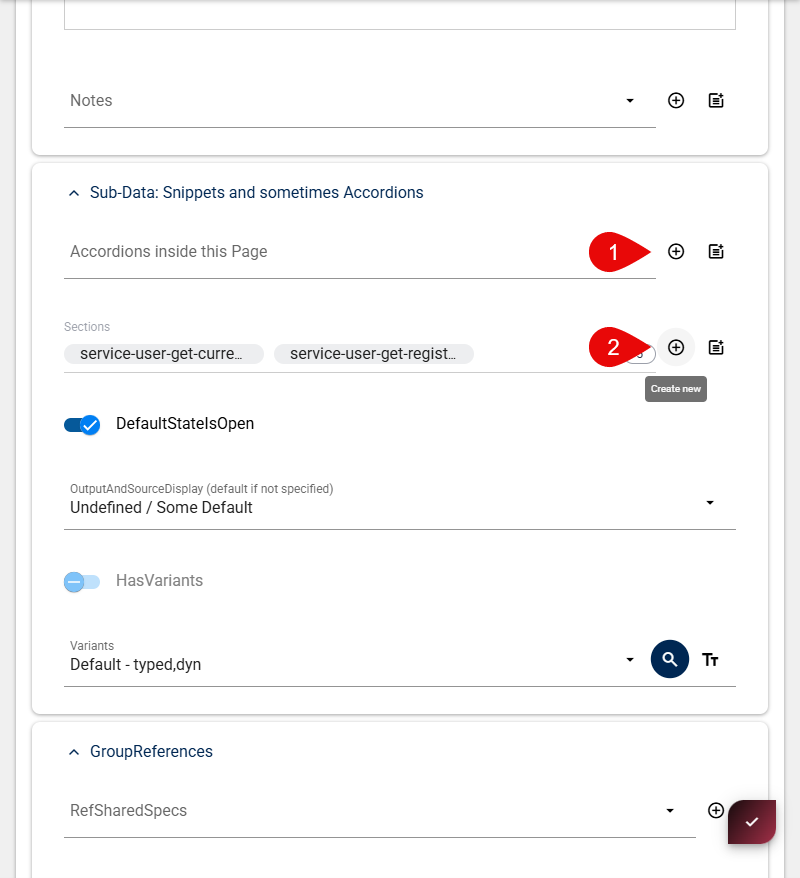Toggle the DefaultStateIsOpen switch

(82, 425)
